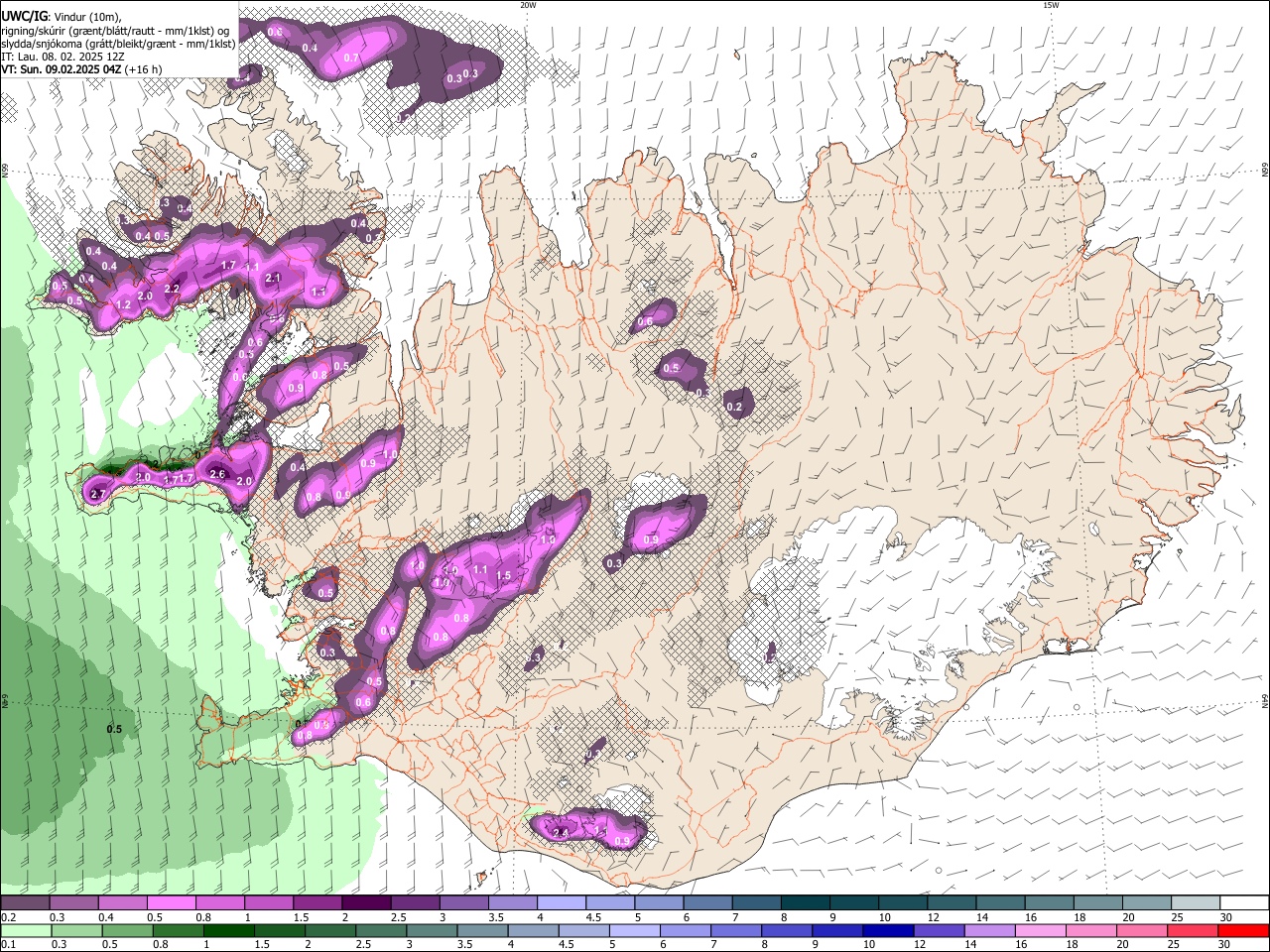1270x952 pixels.
Task: Click the 0.2 label under the snow legend
Action: (x=8, y=917)
